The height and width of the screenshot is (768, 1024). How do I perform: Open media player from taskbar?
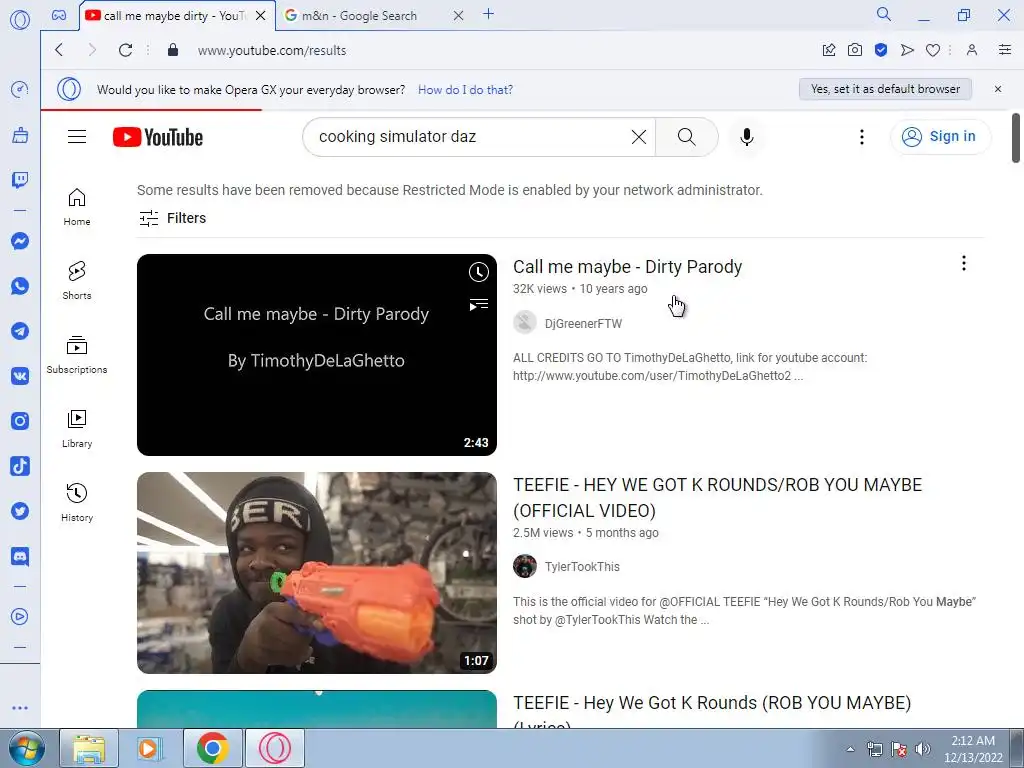[150, 748]
